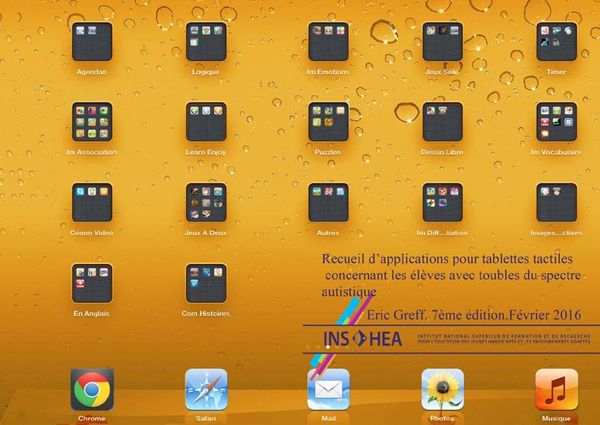Tap the Im Emotions folder

pyautogui.click(x=328, y=42)
